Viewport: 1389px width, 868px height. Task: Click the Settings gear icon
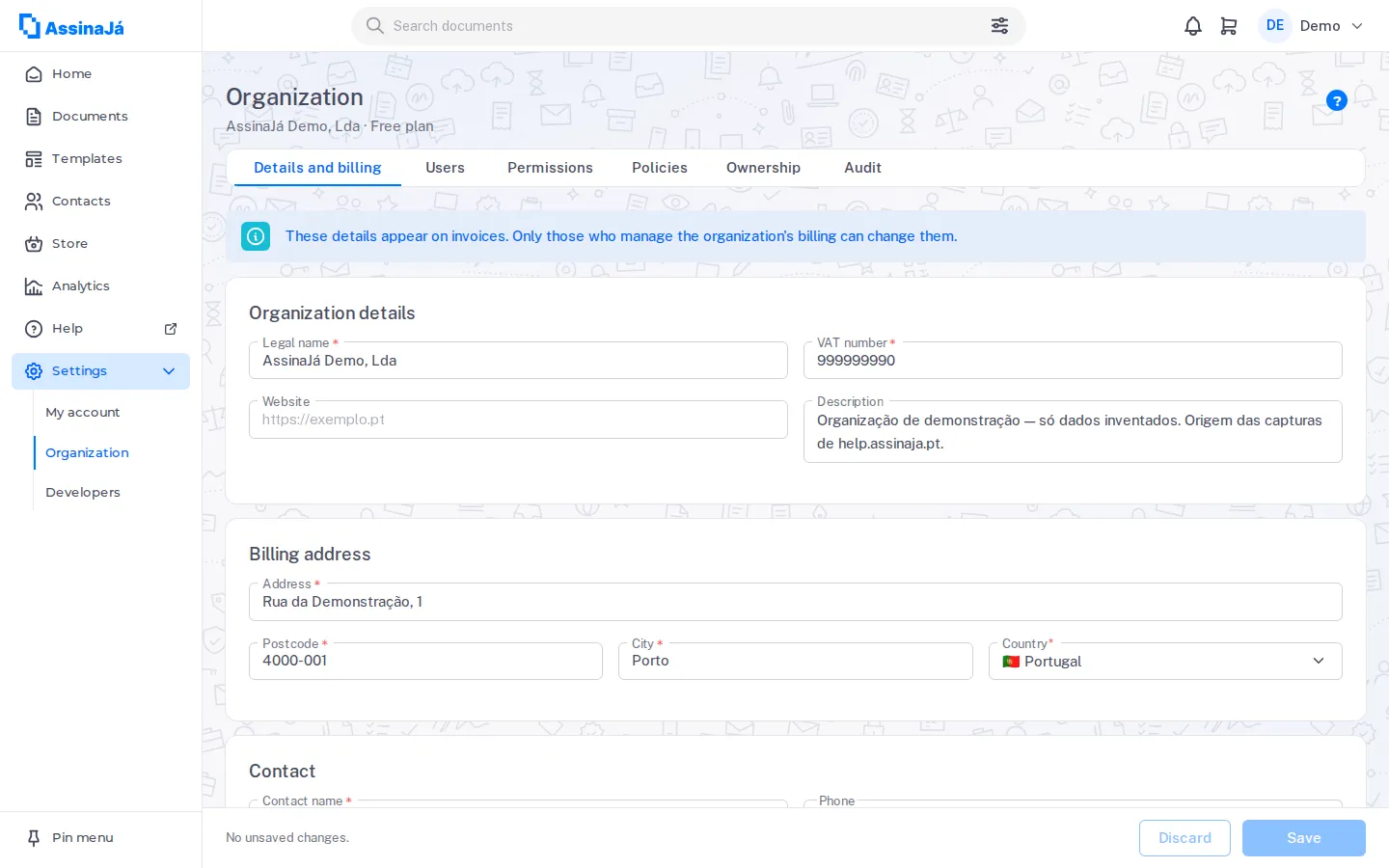[x=34, y=371]
